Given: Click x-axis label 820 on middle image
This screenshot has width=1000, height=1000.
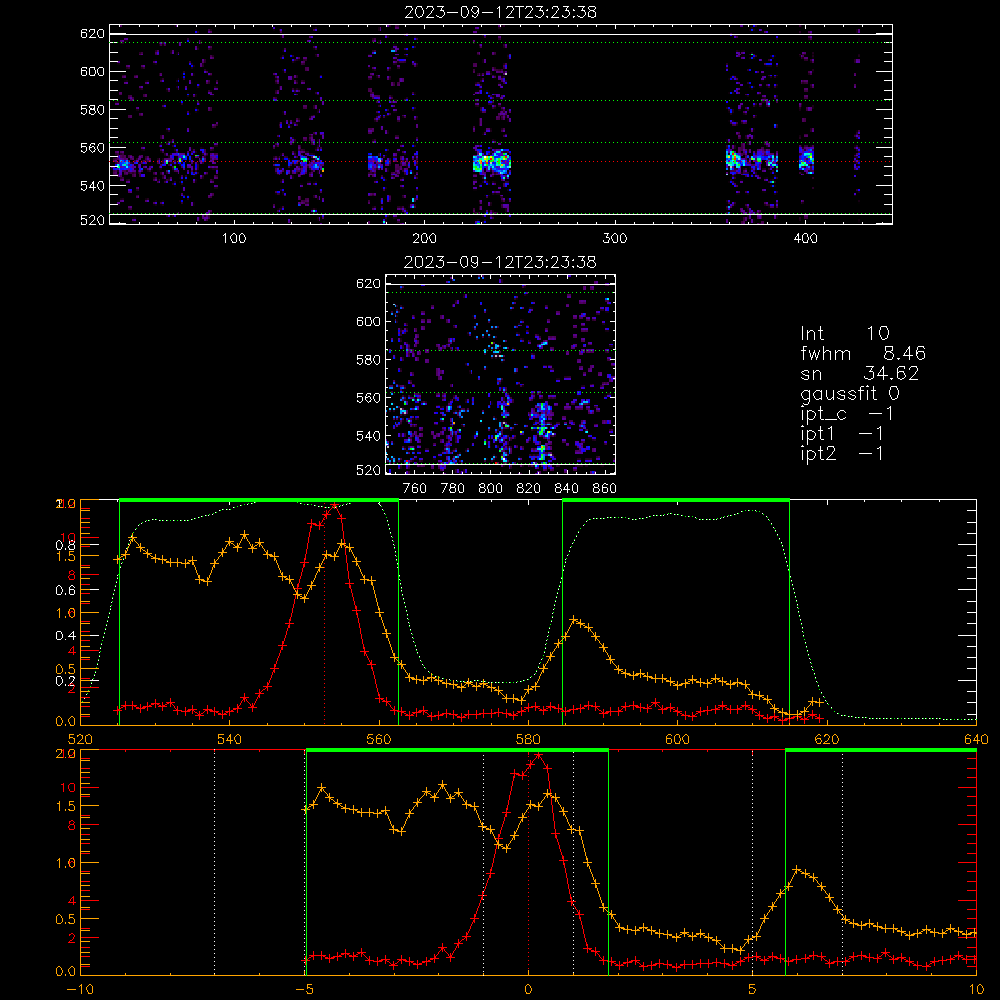Looking at the screenshot, I should pos(529,489).
